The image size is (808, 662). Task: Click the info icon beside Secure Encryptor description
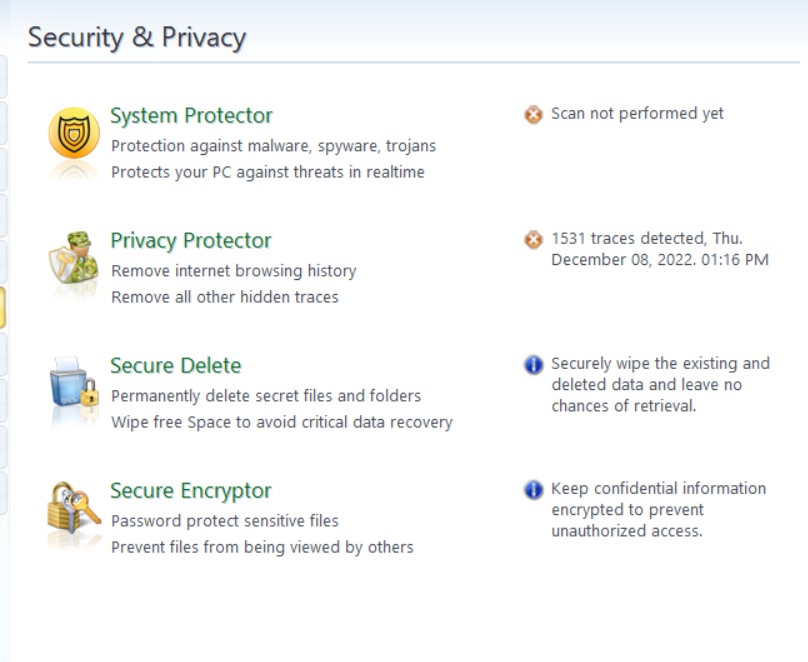pyautogui.click(x=533, y=488)
